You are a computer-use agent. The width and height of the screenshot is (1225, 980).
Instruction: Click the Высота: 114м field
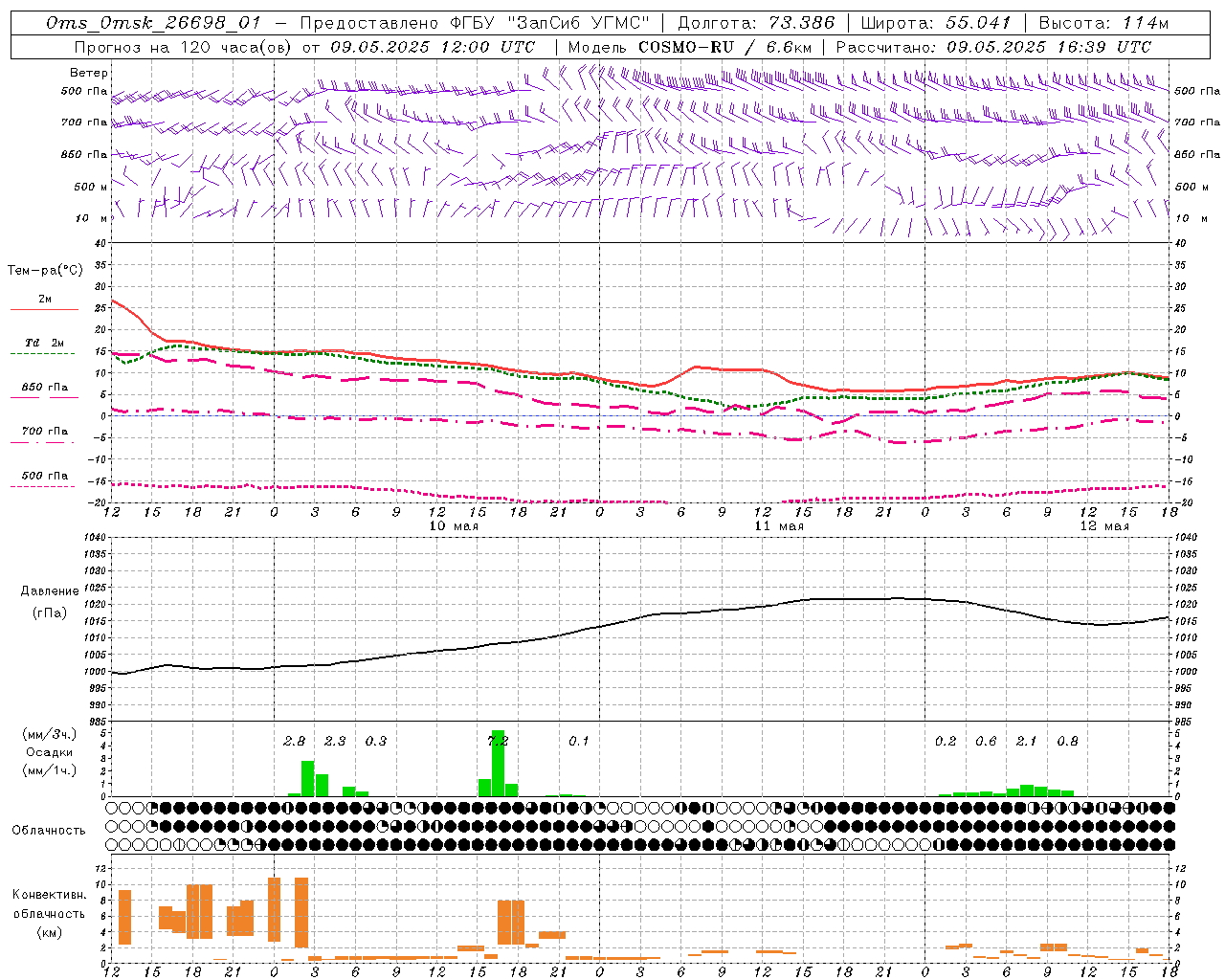pos(1104,23)
